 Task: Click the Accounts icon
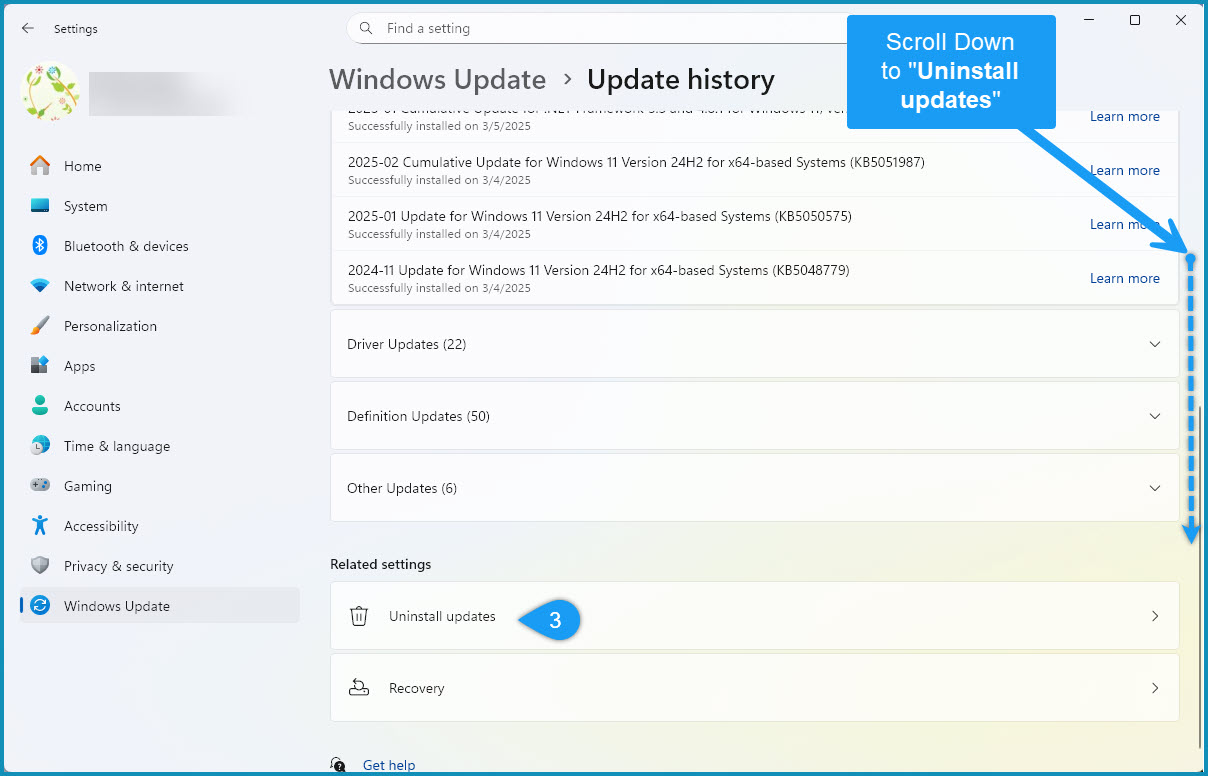coord(40,406)
